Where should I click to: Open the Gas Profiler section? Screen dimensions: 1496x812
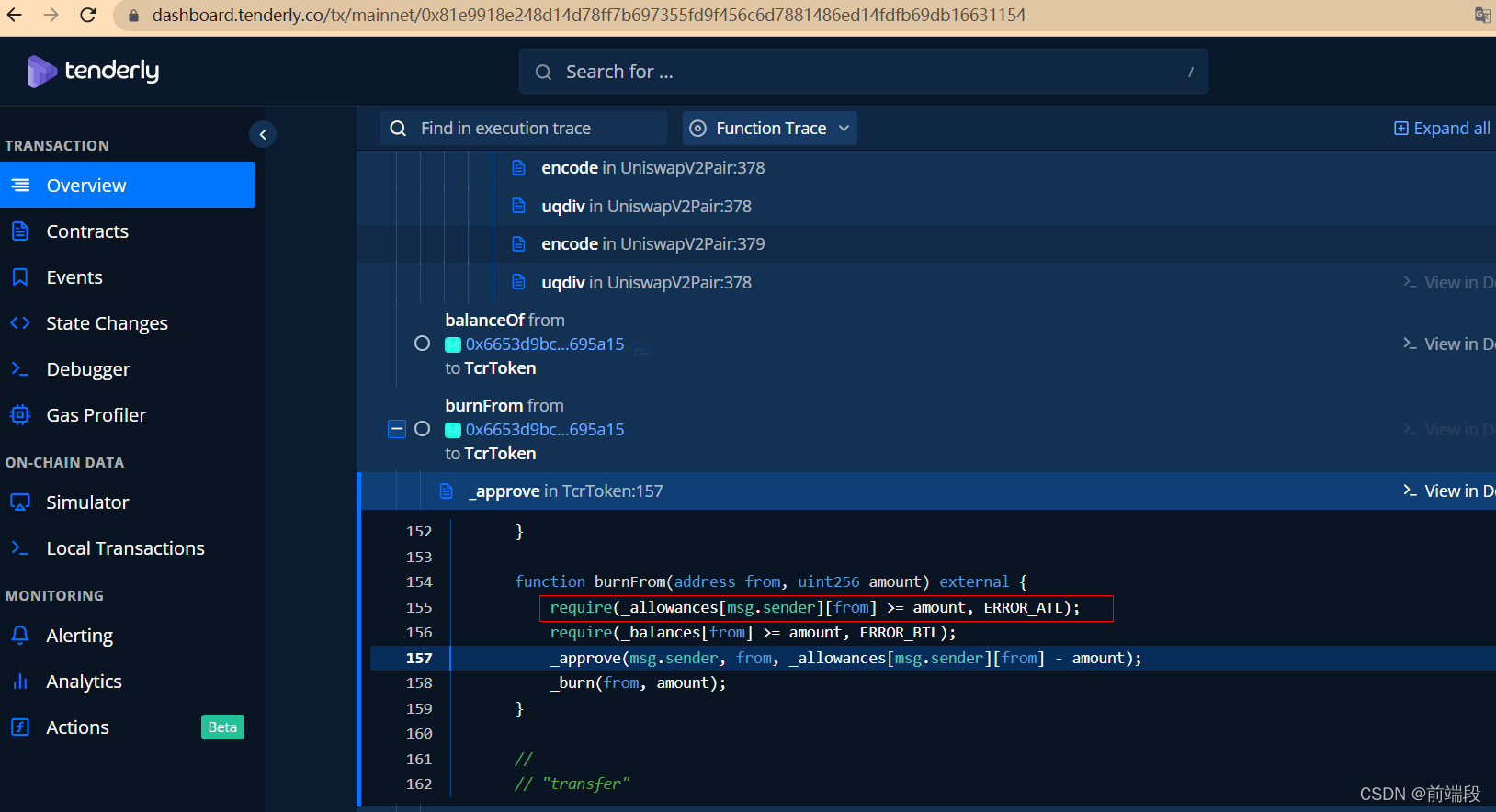point(128,414)
